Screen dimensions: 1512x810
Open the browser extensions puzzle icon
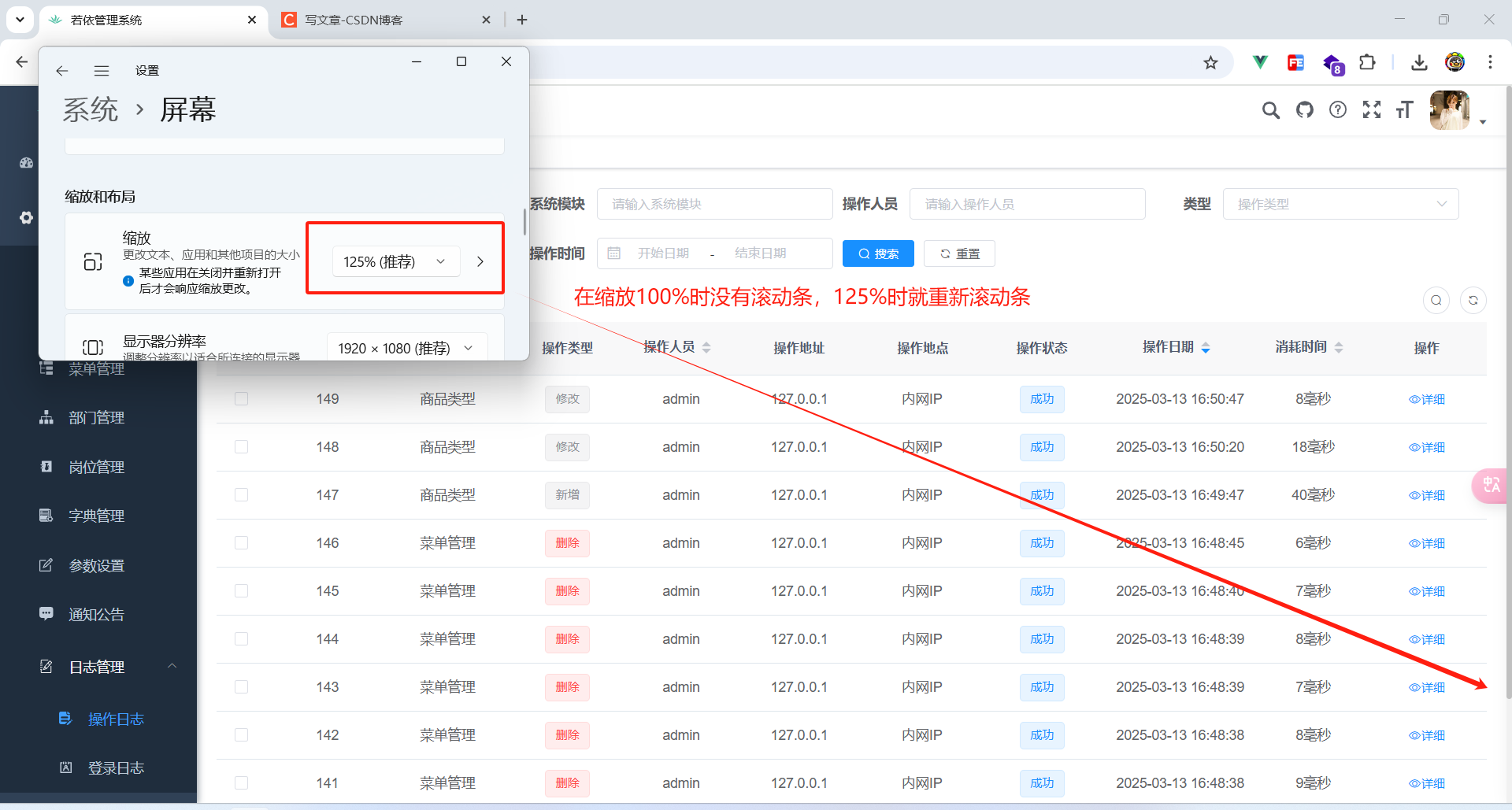[1368, 62]
